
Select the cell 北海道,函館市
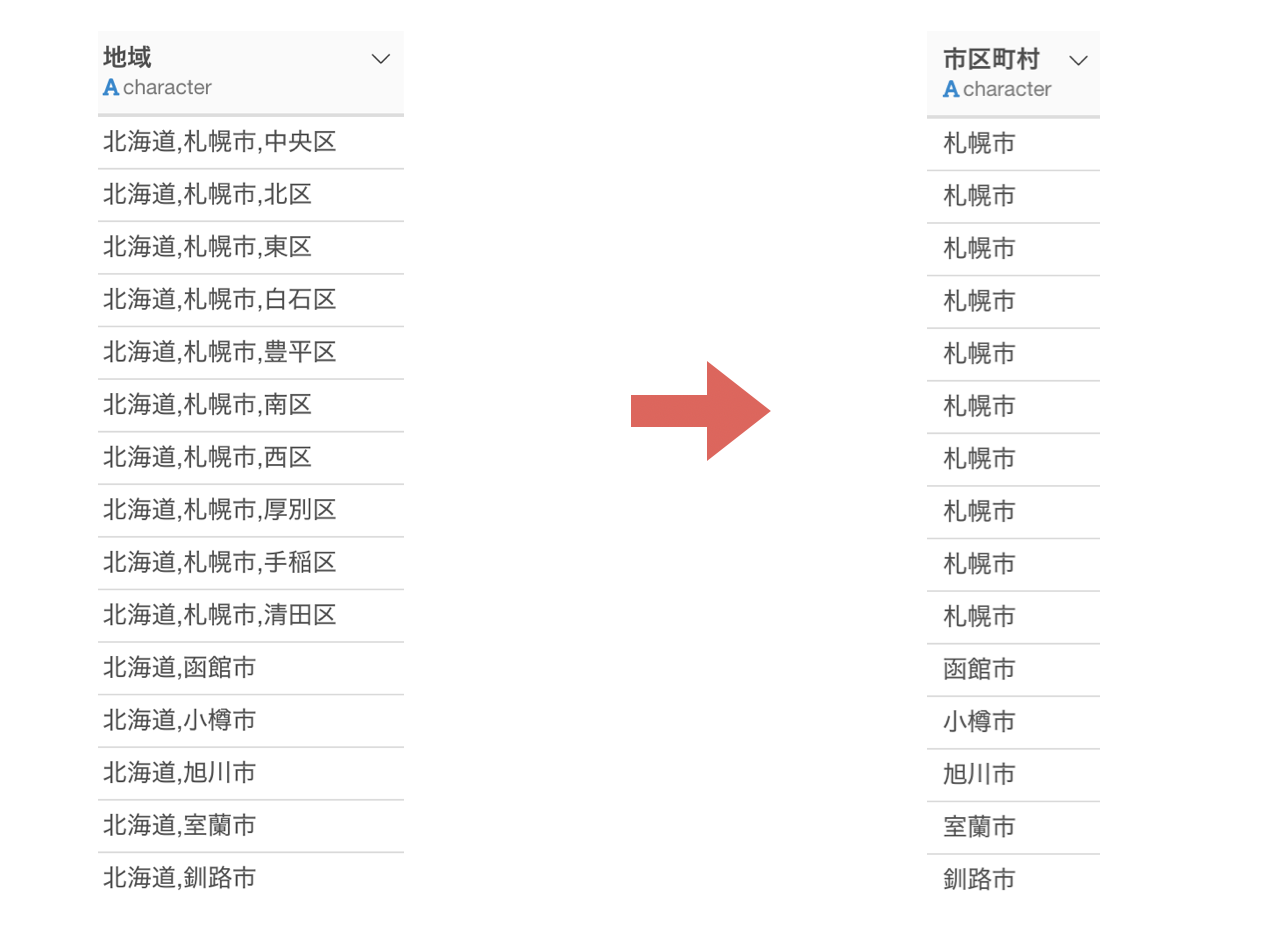[251, 668]
